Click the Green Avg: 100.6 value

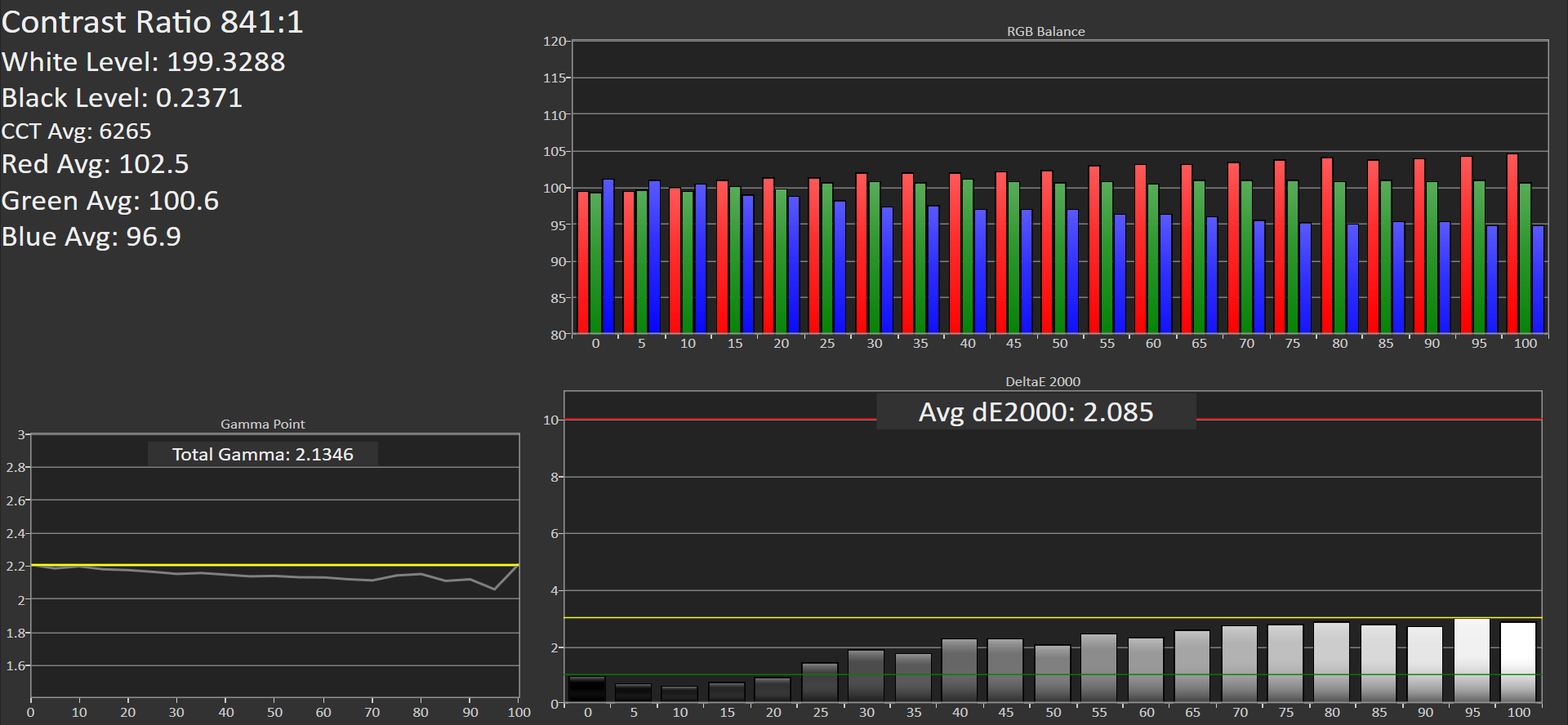(110, 201)
